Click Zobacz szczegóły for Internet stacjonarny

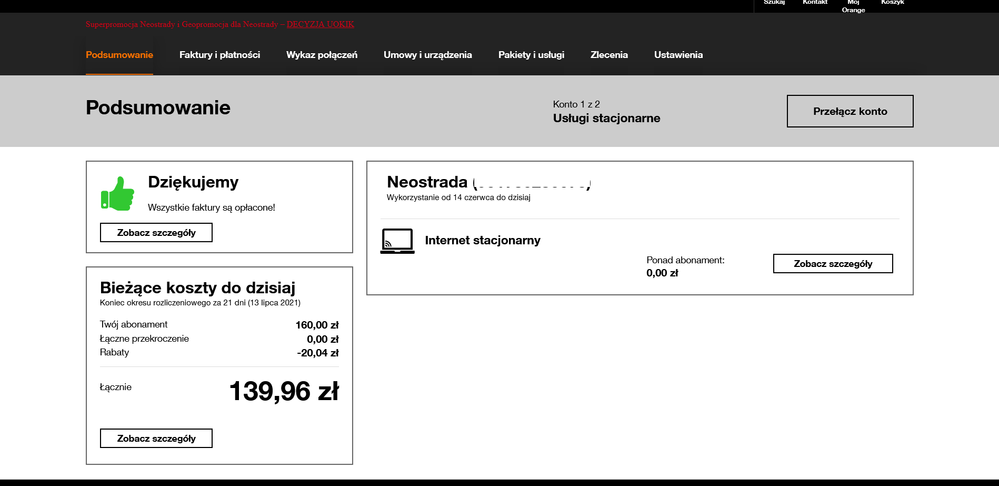point(833,263)
